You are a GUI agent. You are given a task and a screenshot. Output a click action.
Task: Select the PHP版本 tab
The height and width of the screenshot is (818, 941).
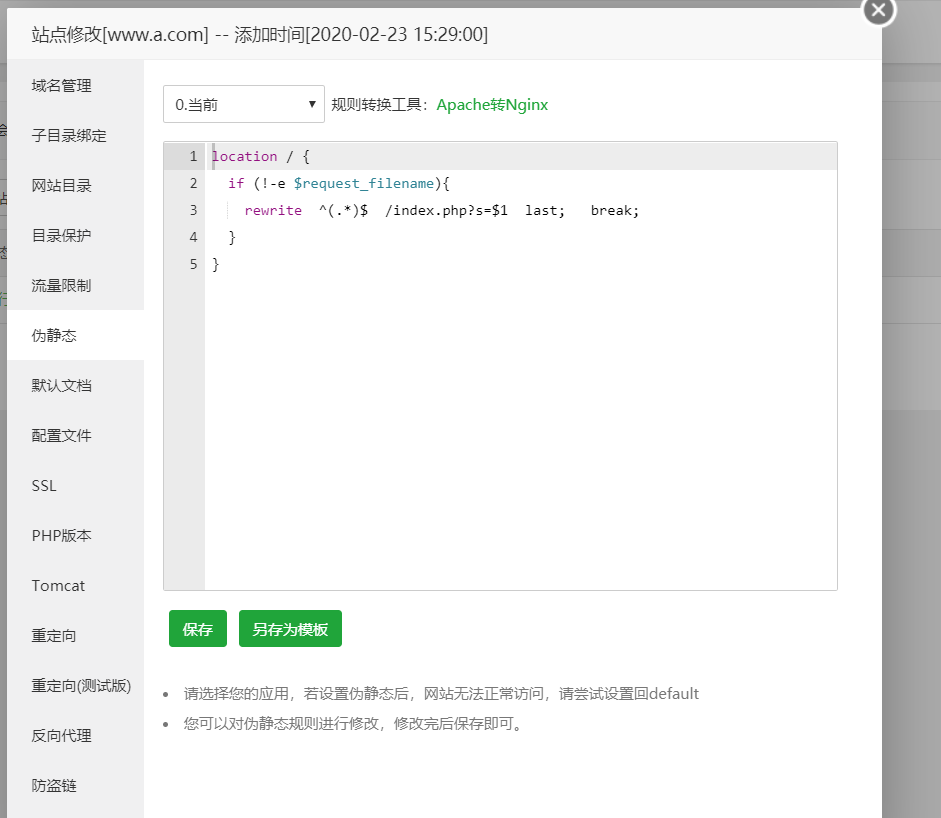pyautogui.click(x=62, y=536)
